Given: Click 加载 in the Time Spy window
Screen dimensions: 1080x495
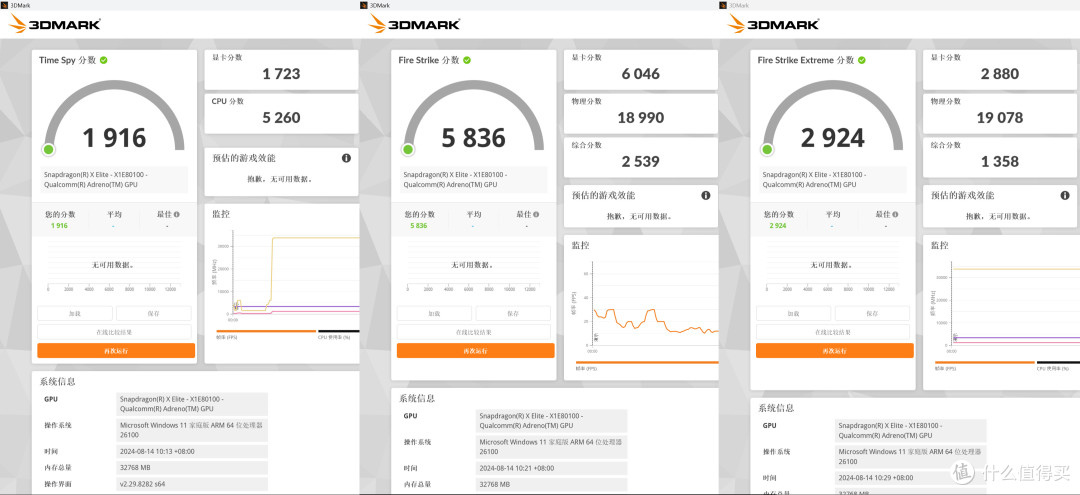Looking at the screenshot, I should click(x=74, y=313).
